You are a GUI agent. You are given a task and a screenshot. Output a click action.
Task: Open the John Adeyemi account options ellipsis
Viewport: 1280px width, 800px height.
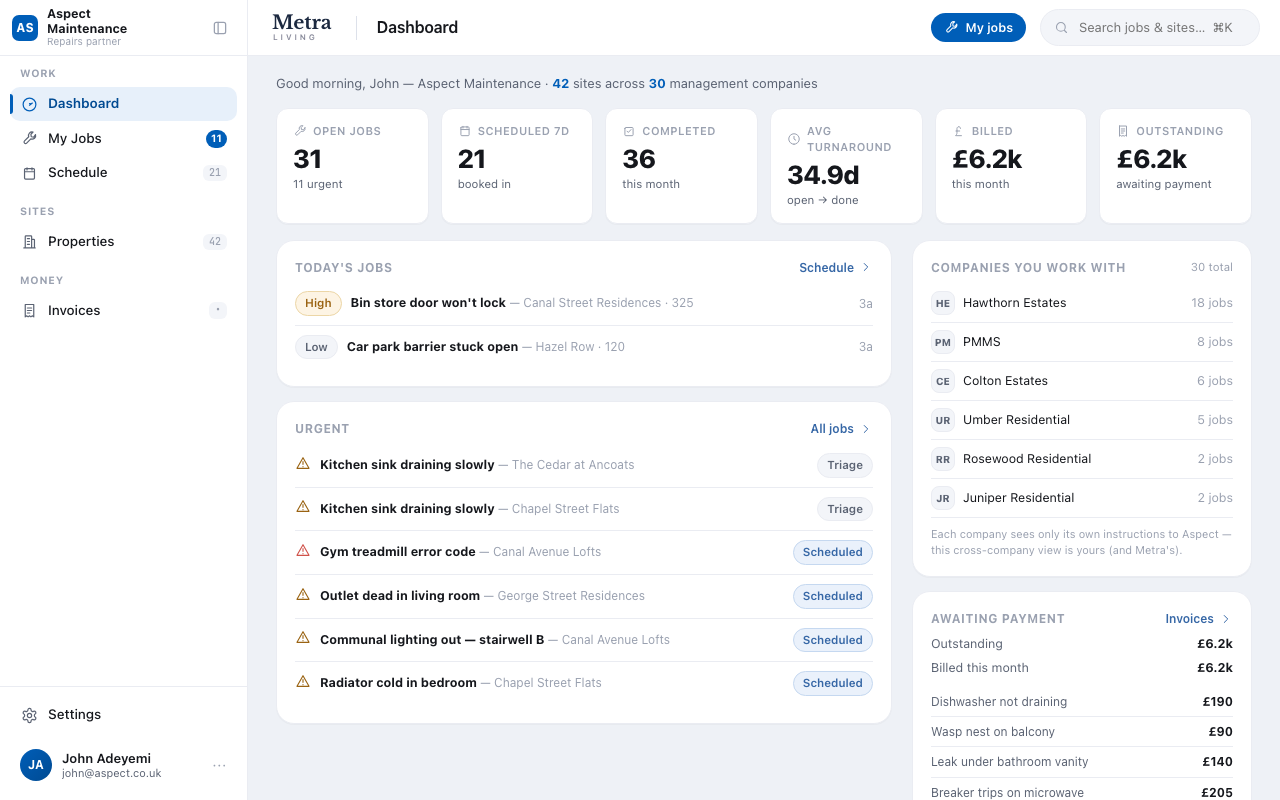click(x=220, y=766)
